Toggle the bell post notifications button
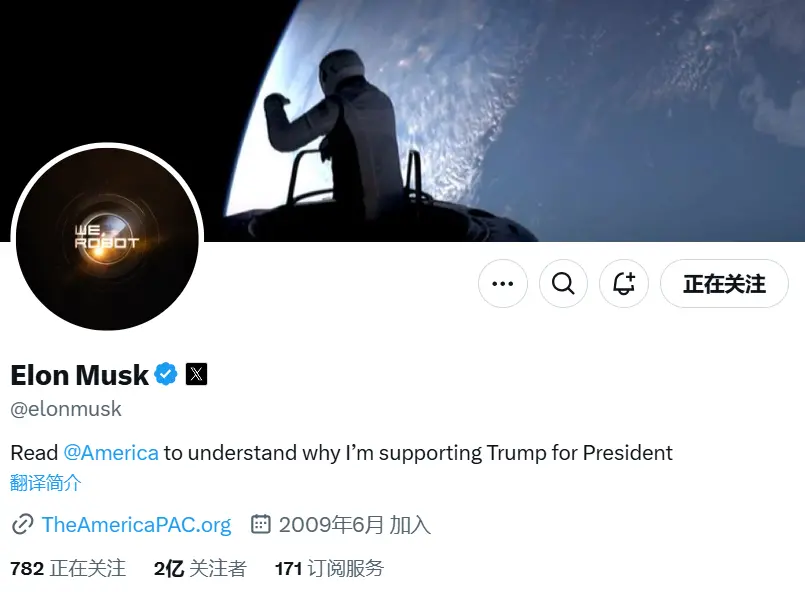The width and height of the screenshot is (805, 592). click(x=624, y=284)
